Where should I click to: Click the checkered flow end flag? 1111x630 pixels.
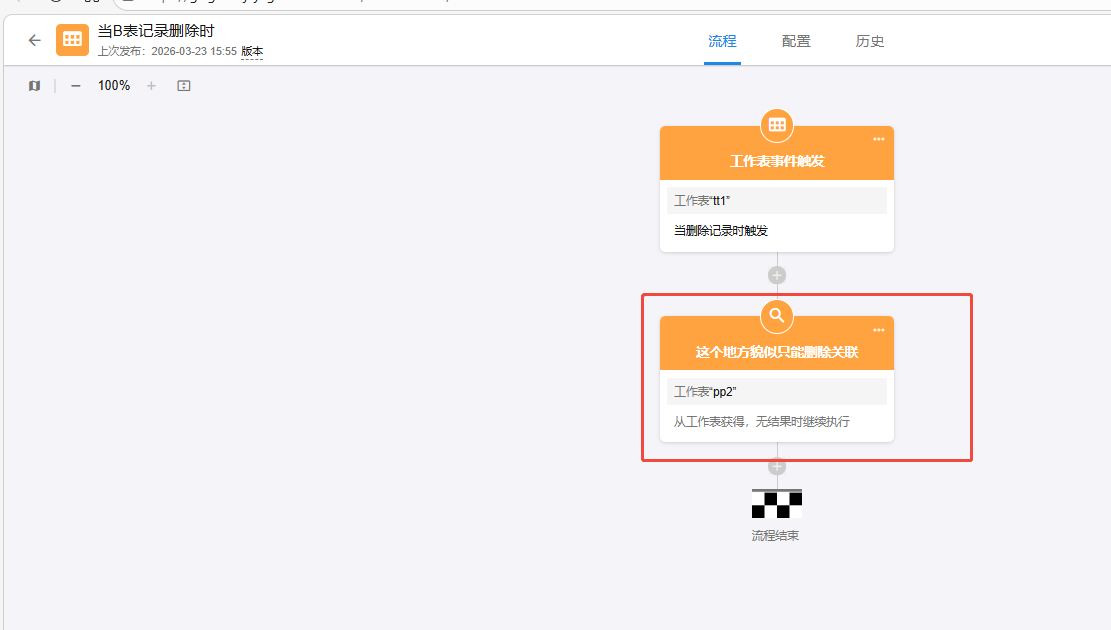coord(777,504)
